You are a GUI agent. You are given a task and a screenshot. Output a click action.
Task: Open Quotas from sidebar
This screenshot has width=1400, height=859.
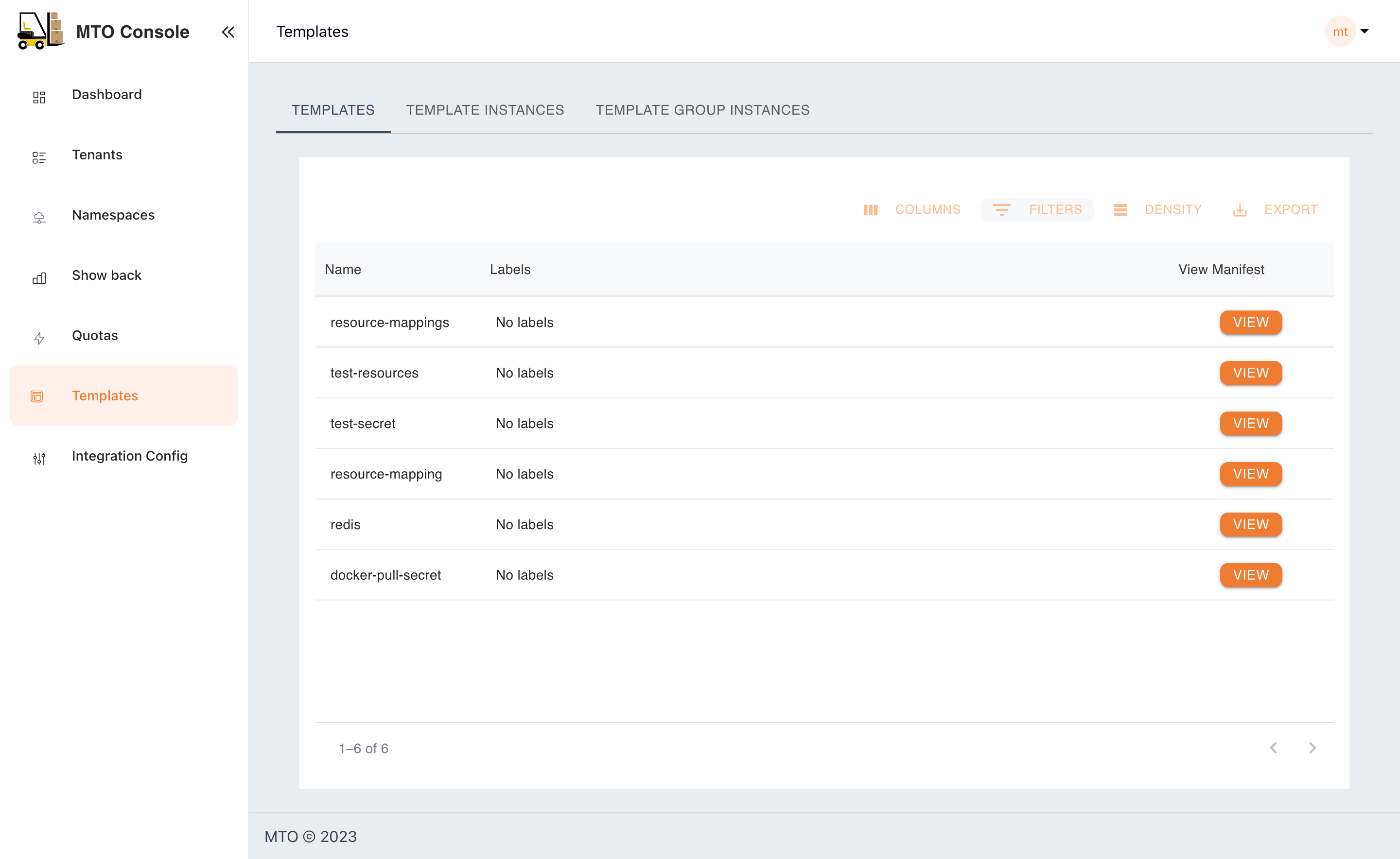(124, 335)
